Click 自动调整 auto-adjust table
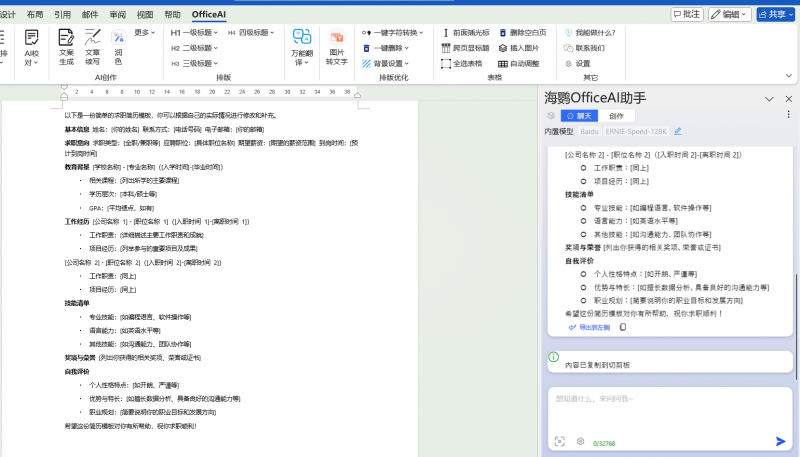Viewport: 800px width, 457px height. (x=519, y=64)
